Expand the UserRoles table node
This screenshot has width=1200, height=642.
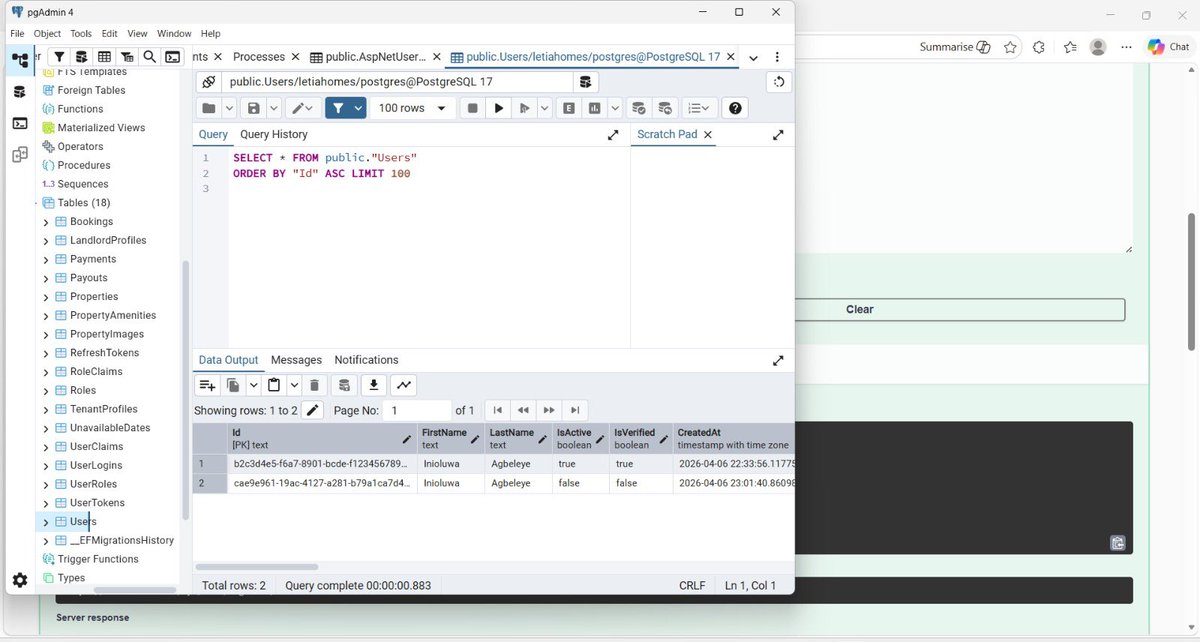click(46, 485)
